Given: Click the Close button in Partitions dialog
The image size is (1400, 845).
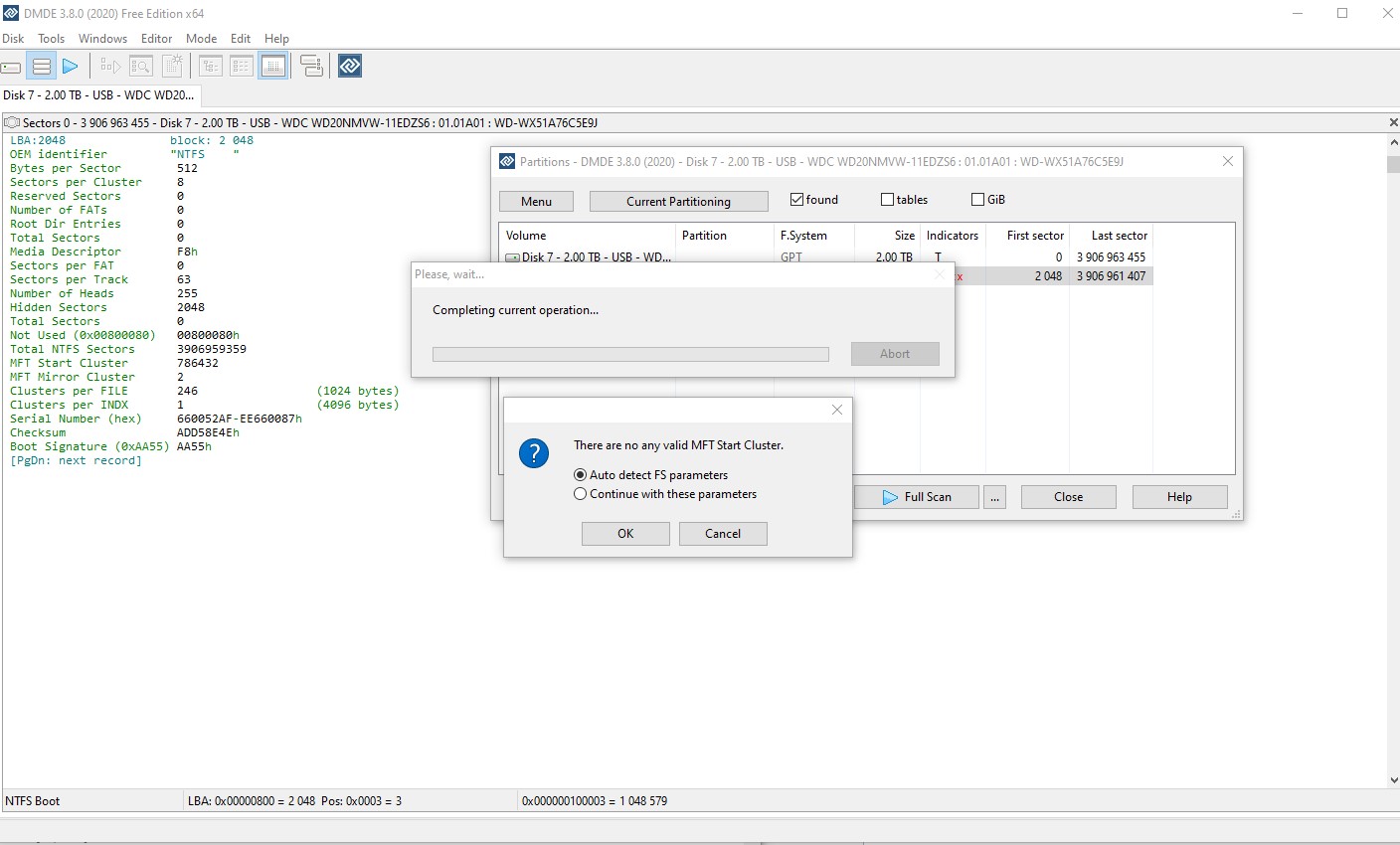Looking at the screenshot, I should pyautogui.click(x=1069, y=497).
